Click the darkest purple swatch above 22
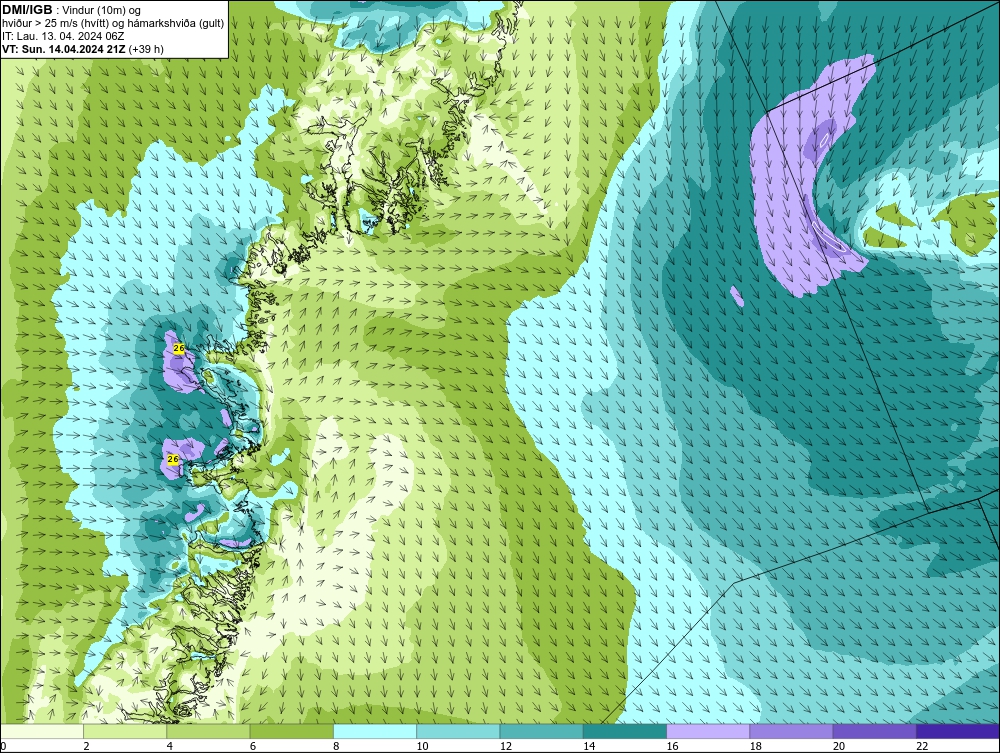 (958, 731)
